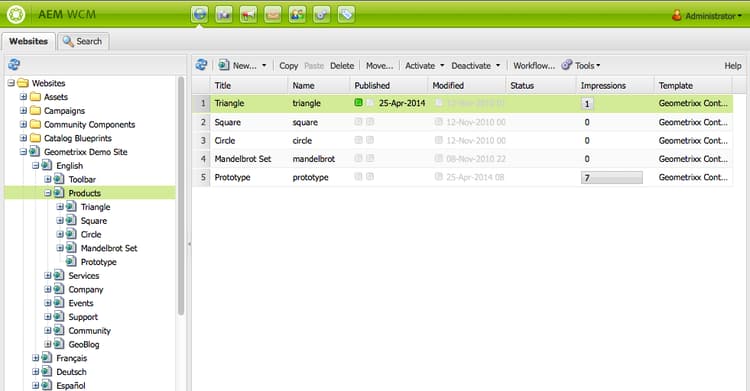Expand the Mandelbrot Set tree node

pos(60,248)
